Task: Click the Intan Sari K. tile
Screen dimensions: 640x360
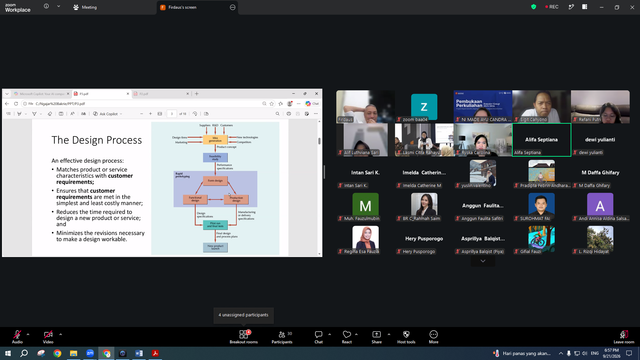Action: point(365,173)
